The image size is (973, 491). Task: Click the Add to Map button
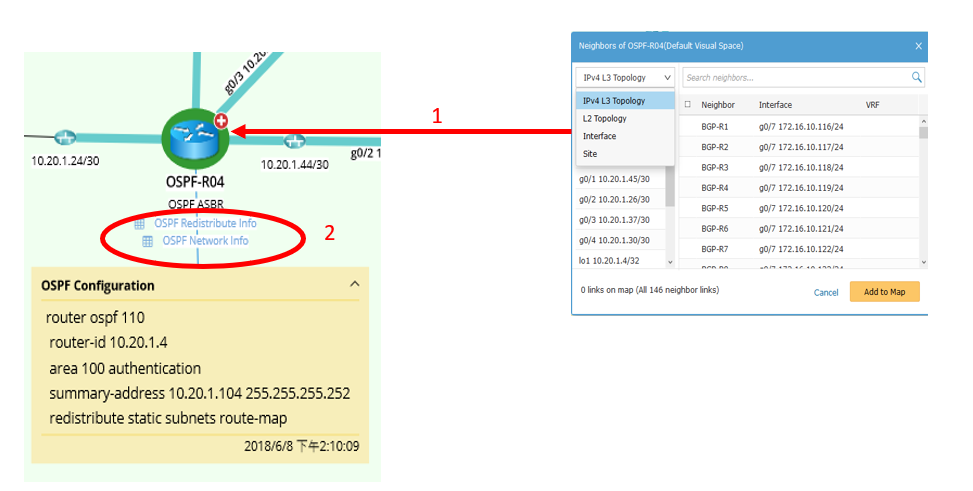(x=884, y=292)
